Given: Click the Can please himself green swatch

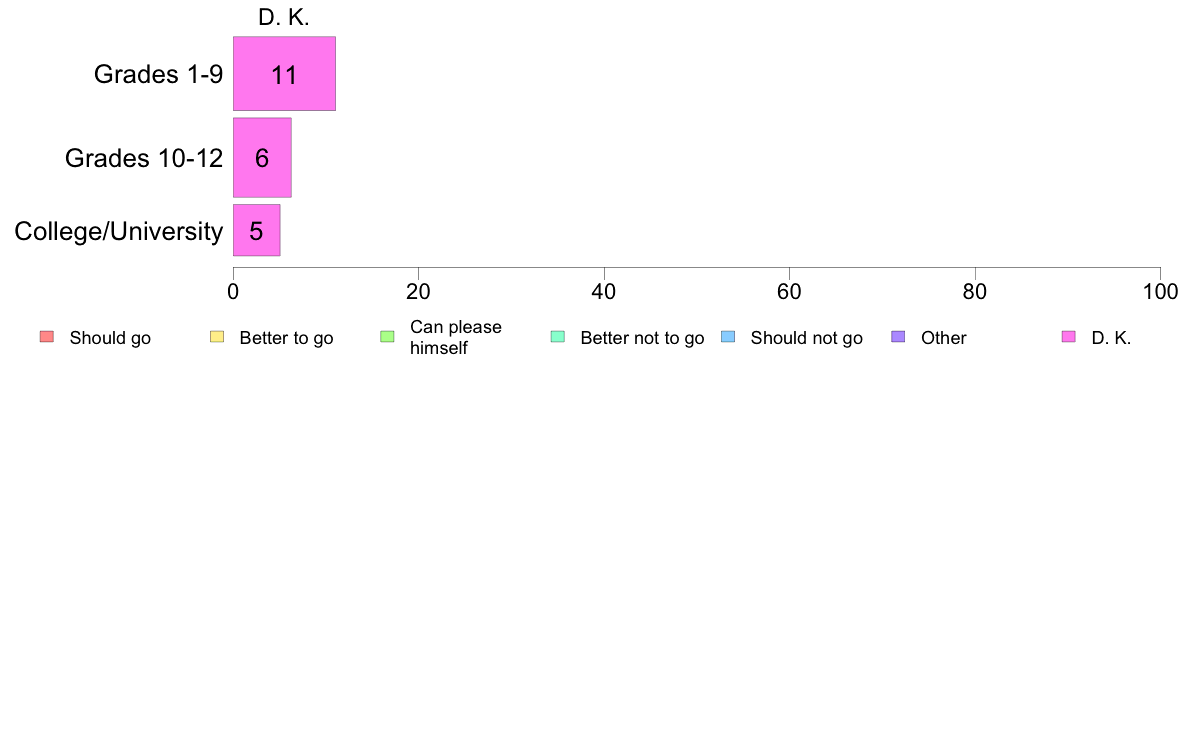Looking at the screenshot, I should 387,337.
